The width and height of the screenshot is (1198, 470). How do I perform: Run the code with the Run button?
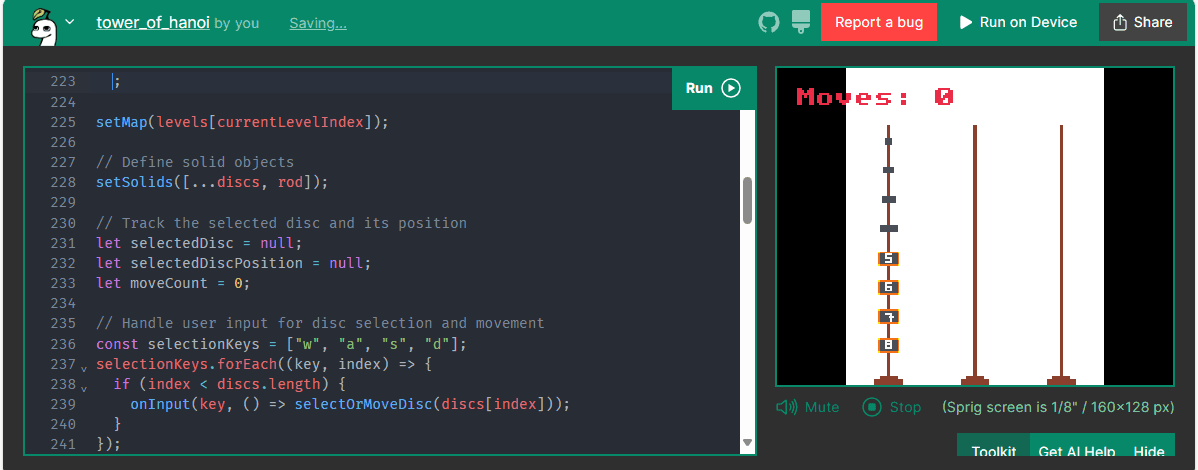[x=713, y=88]
